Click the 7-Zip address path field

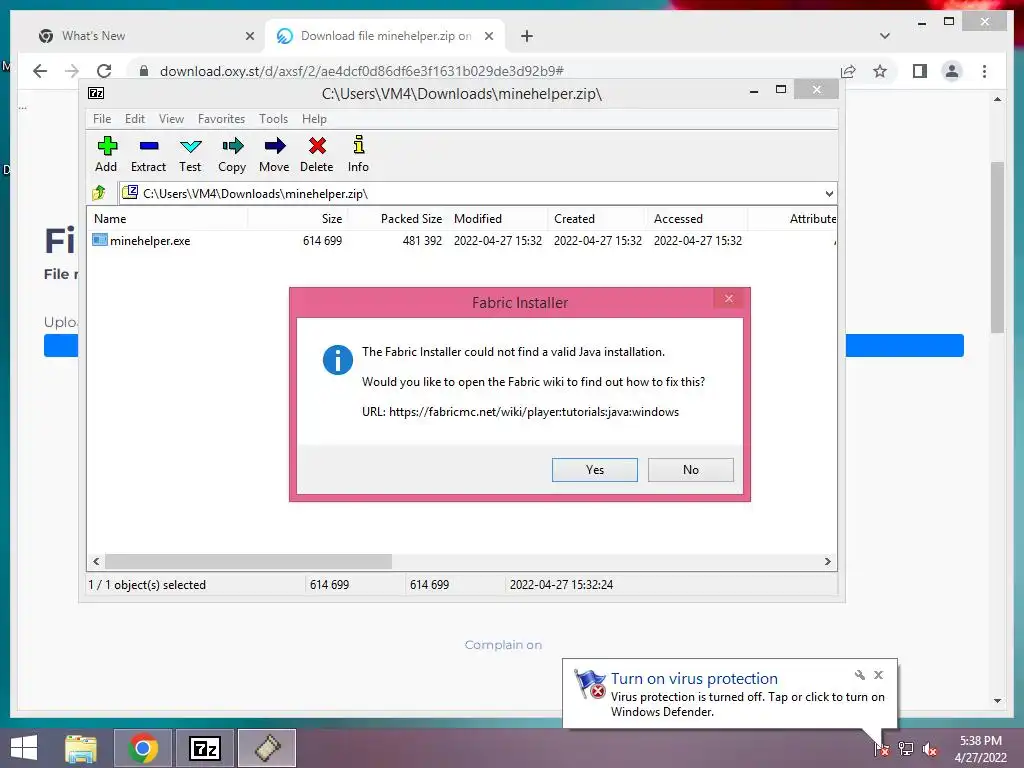470,193
